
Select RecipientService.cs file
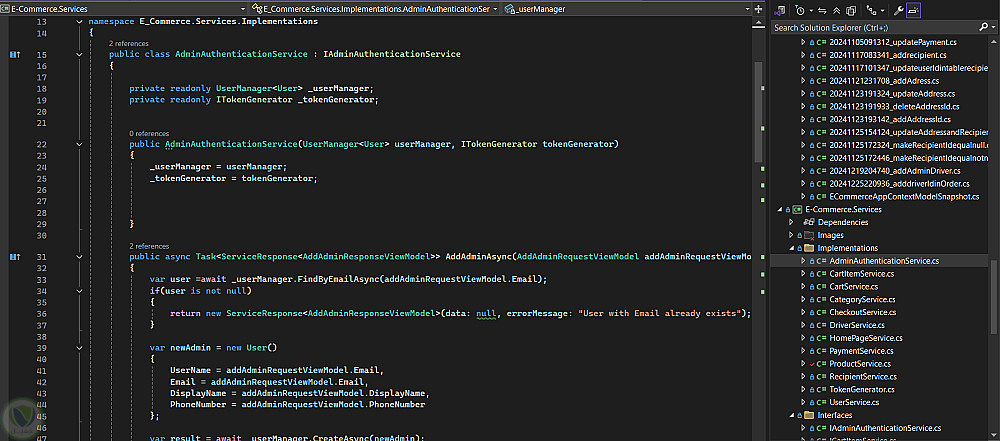click(863, 376)
